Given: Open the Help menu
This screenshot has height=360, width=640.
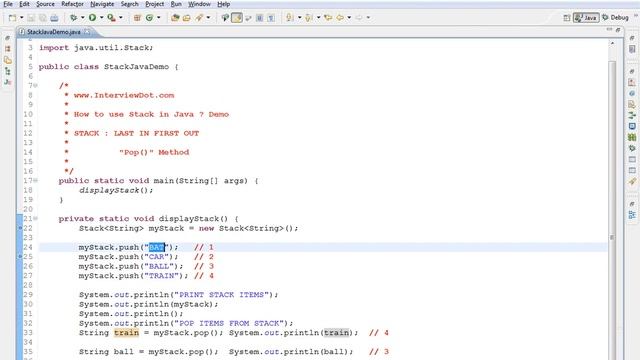Looking at the screenshot, I should (223, 4).
